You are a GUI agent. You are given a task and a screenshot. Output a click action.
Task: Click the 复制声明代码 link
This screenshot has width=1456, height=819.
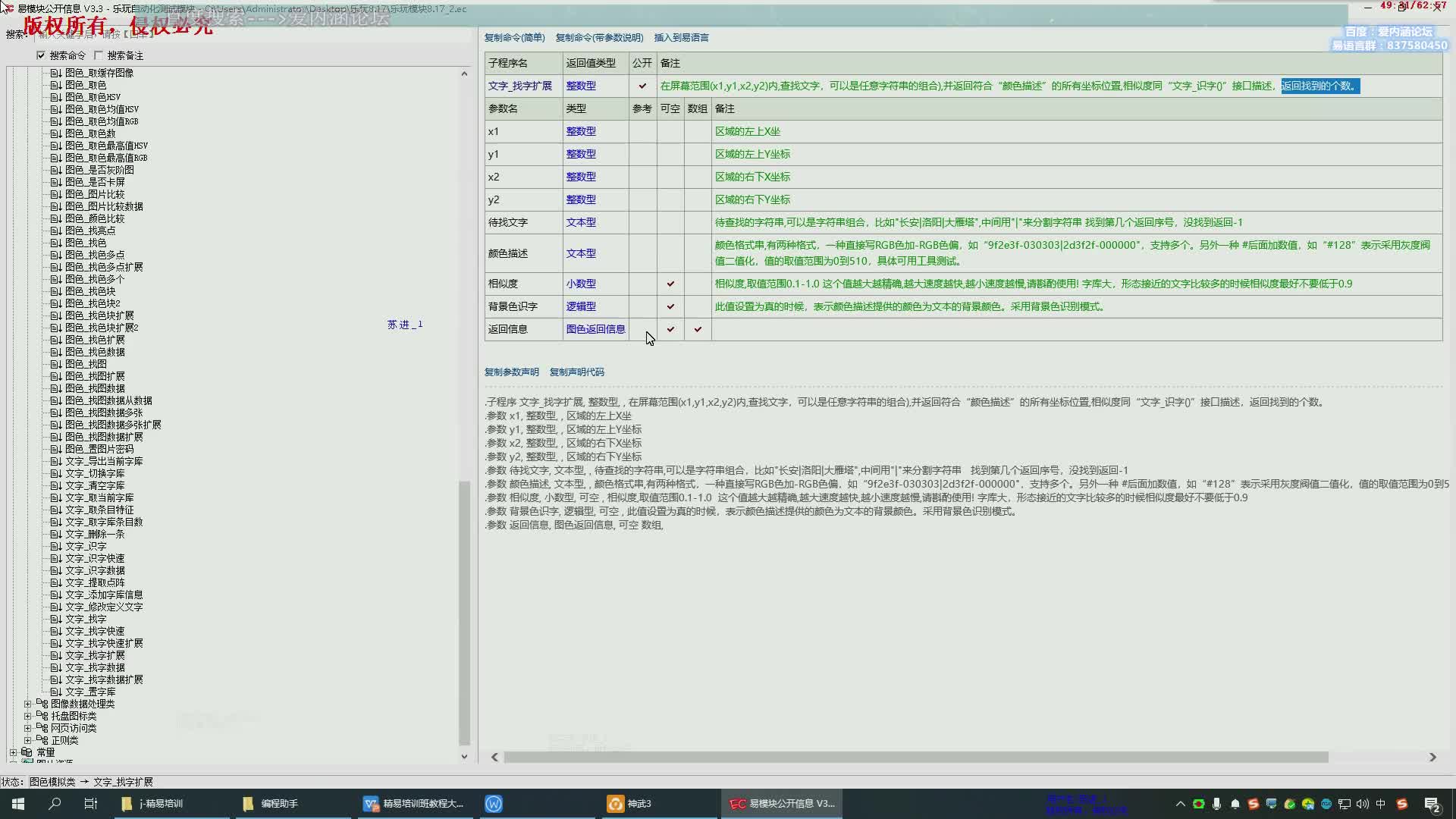point(576,372)
